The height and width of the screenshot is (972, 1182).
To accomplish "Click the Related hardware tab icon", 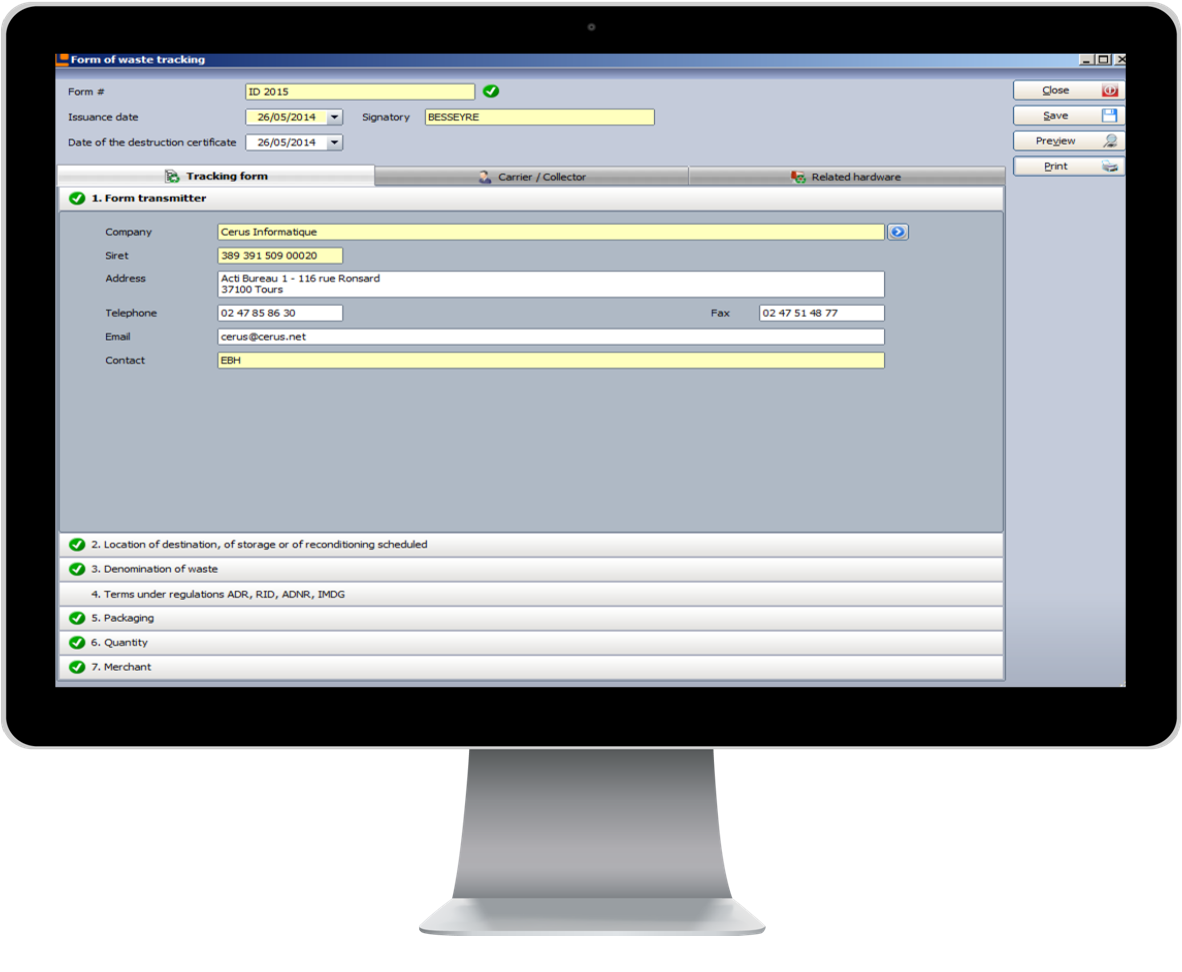I will 798,176.
